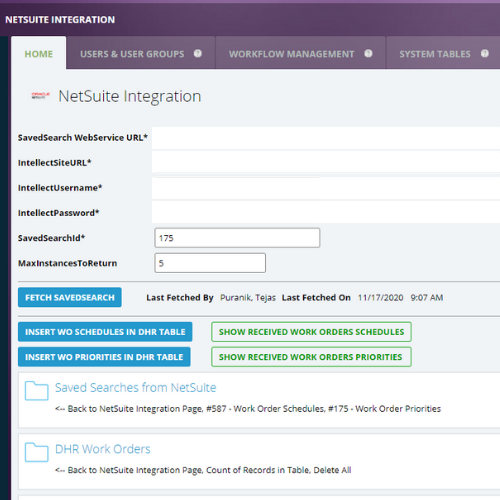This screenshot has width=500, height=500.
Task: Focus the IntellectUsername field
Action: 326,188
